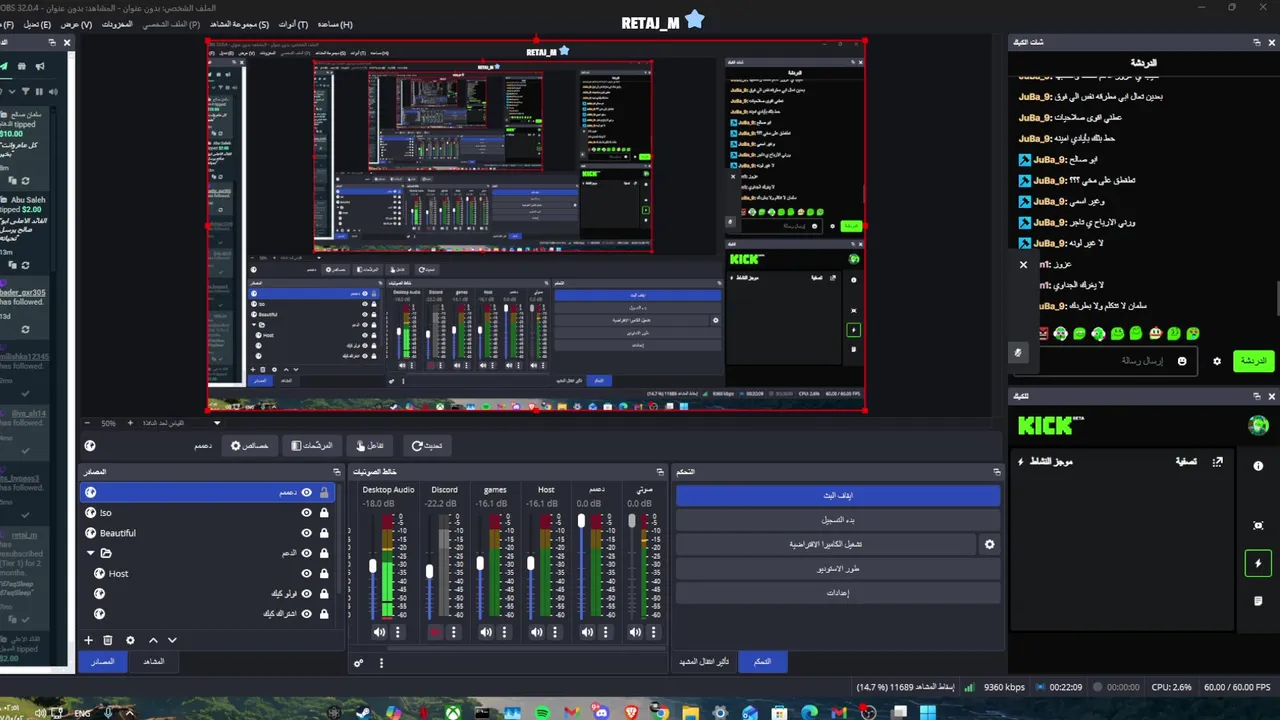
Task: Open إعدادات settings button in controls
Action: pyautogui.click(x=838, y=593)
